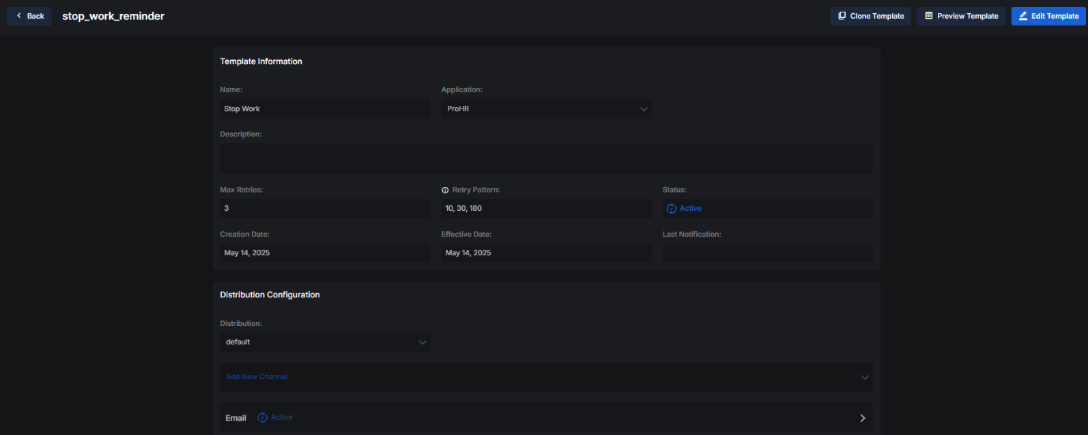Click the Effective Date field

tap(546, 253)
